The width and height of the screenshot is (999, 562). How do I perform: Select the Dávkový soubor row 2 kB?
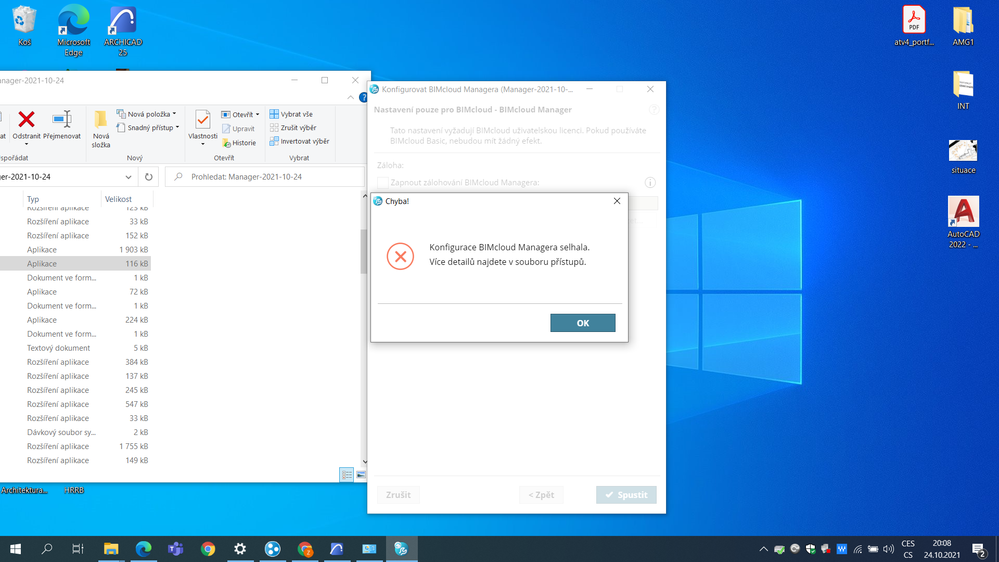(x=75, y=432)
